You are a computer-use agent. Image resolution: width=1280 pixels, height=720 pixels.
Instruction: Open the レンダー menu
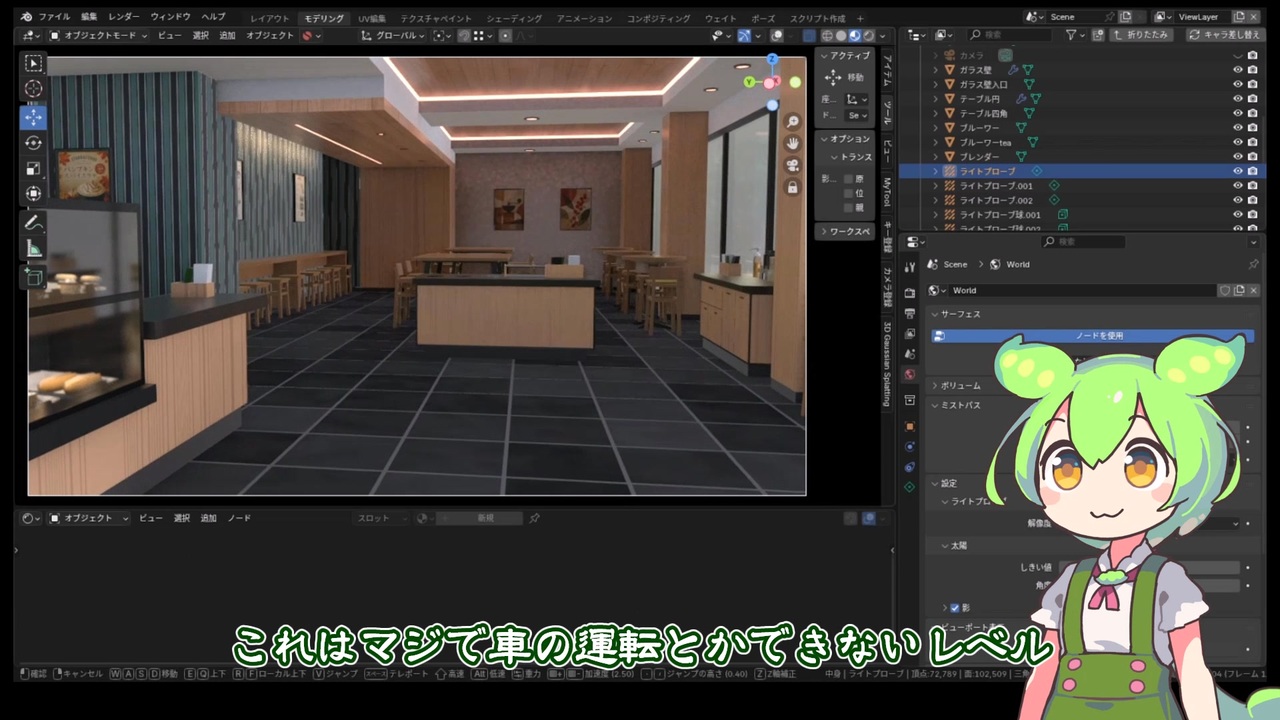pyautogui.click(x=124, y=18)
